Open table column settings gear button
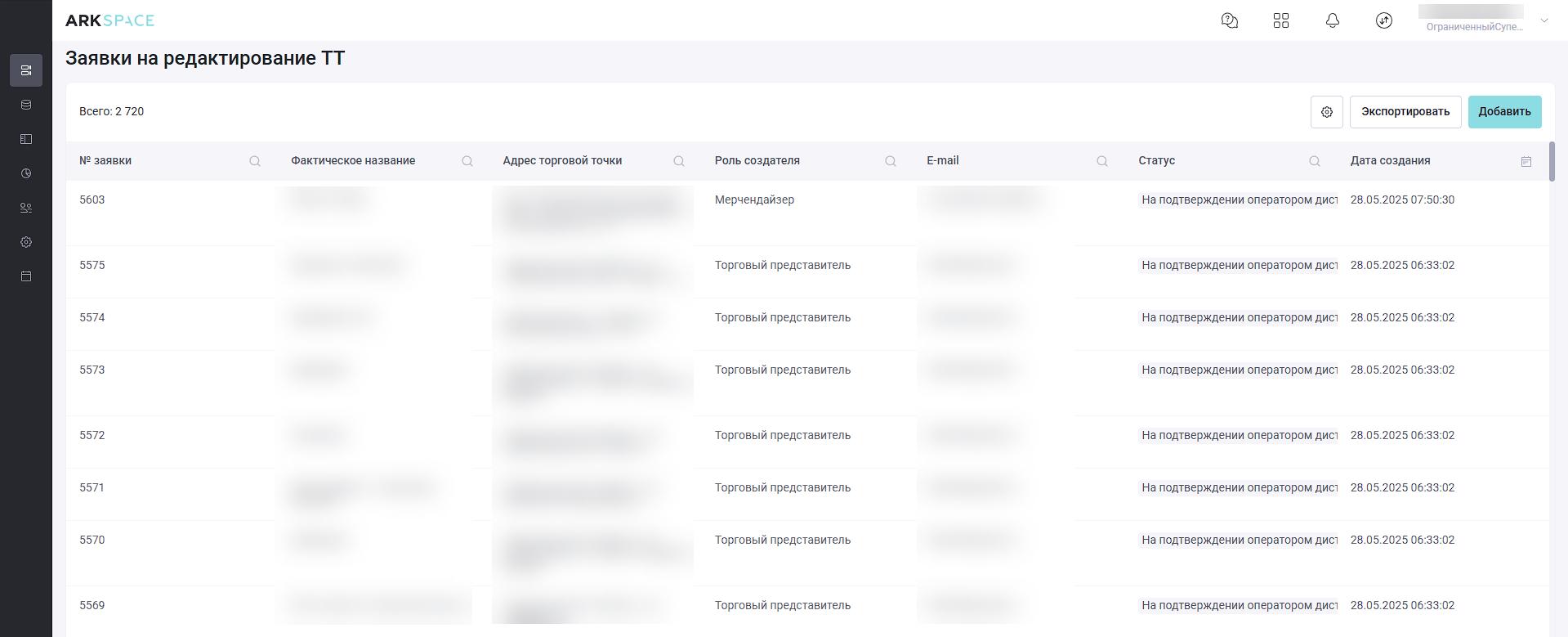This screenshot has width=1568, height=637. click(1326, 112)
